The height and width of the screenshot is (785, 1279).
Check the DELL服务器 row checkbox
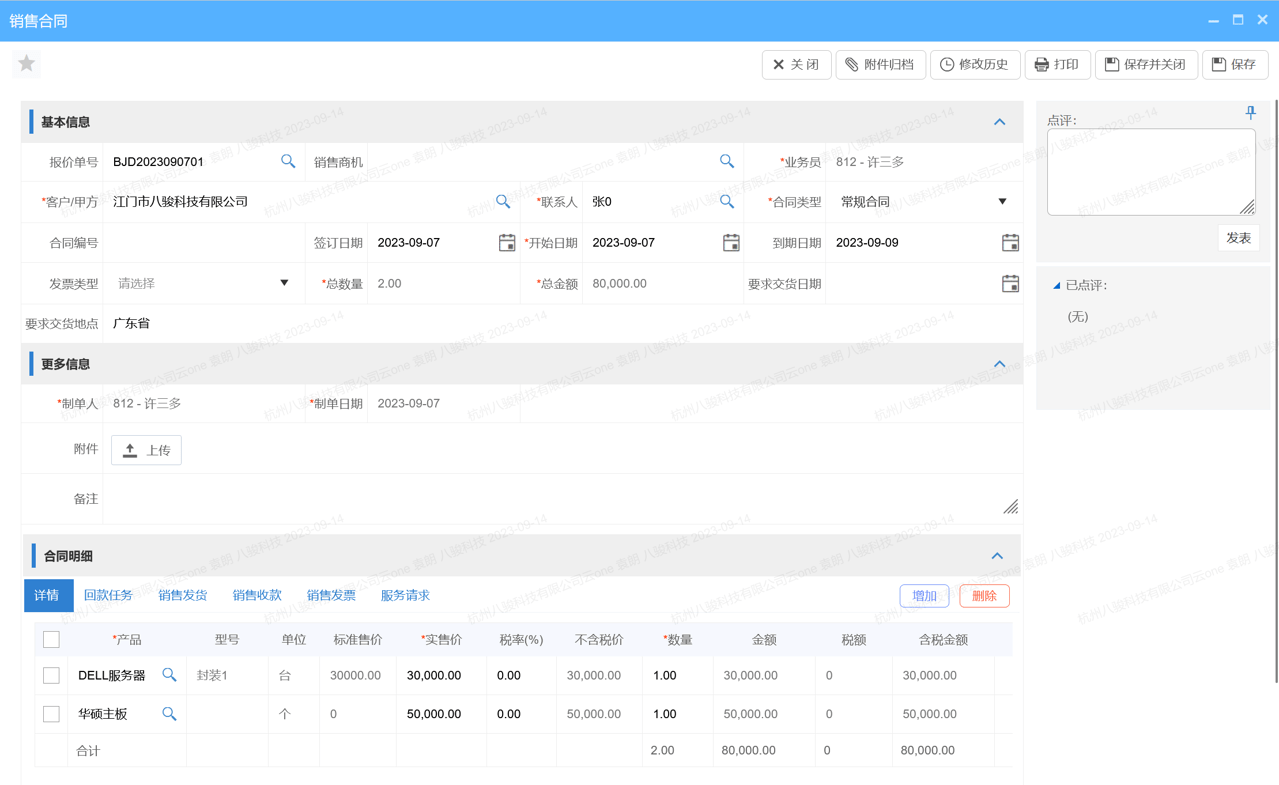(x=51, y=675)
